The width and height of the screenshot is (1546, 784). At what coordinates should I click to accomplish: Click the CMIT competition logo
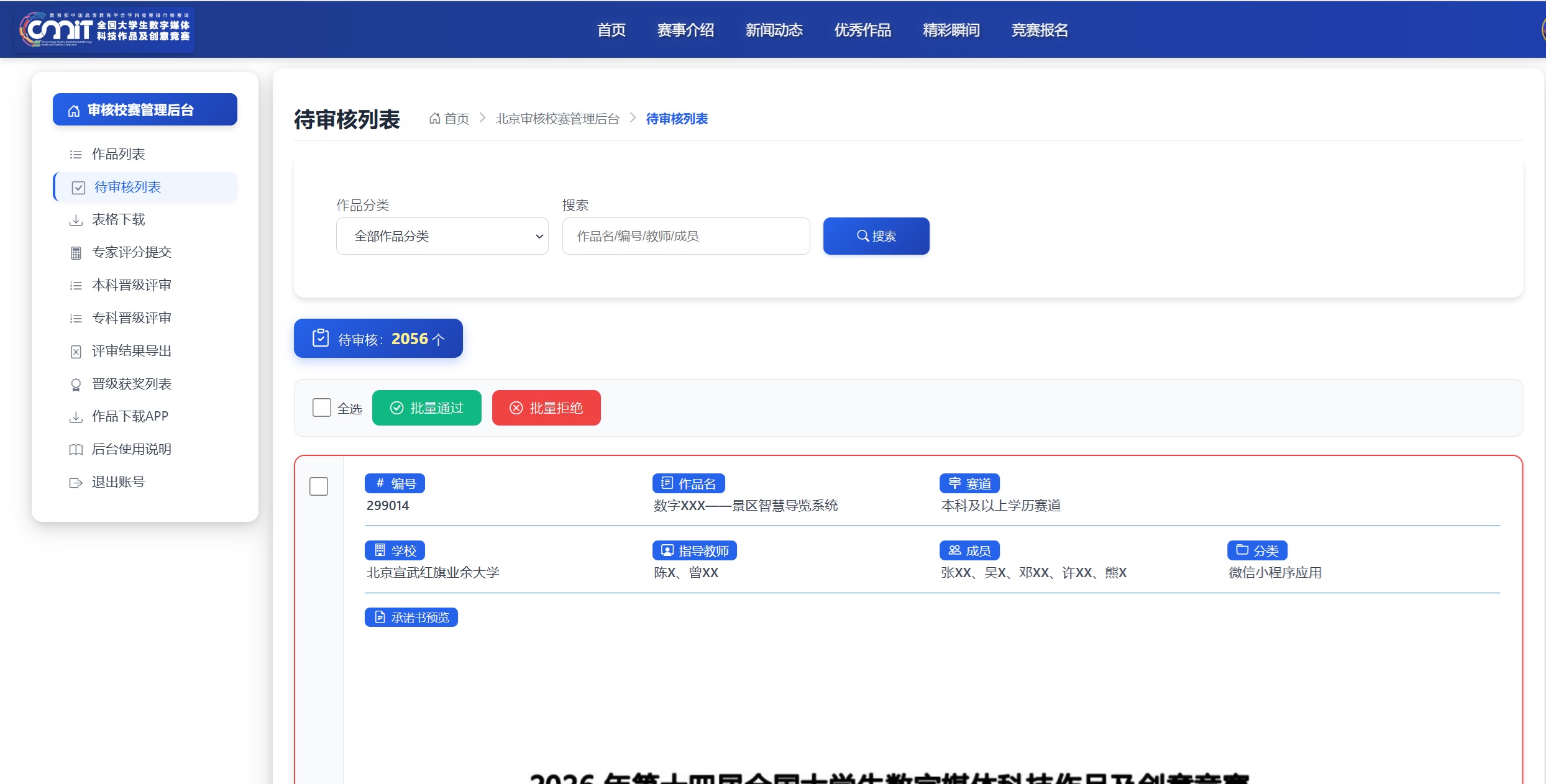[104, 29]
